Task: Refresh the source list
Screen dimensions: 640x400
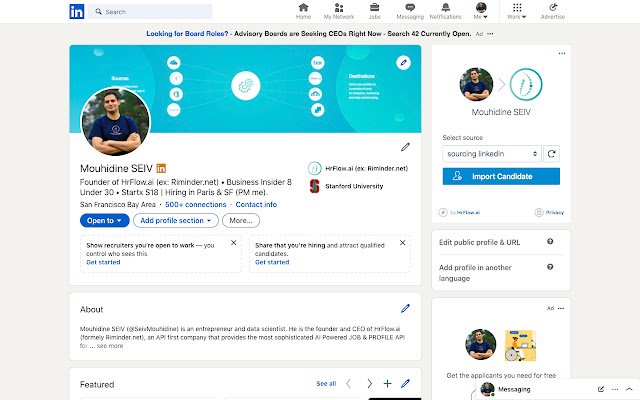Action: 551,154
